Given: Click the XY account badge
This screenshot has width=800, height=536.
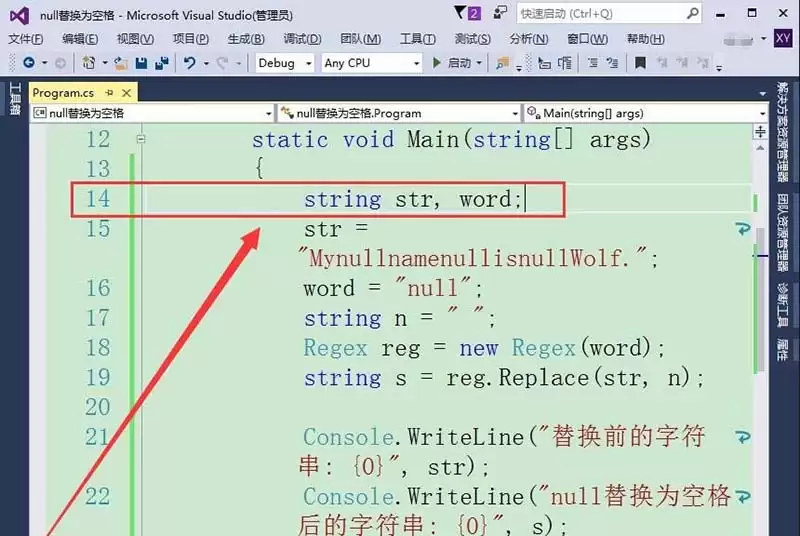Looking at the screenshot, I should tap(783, 38).
